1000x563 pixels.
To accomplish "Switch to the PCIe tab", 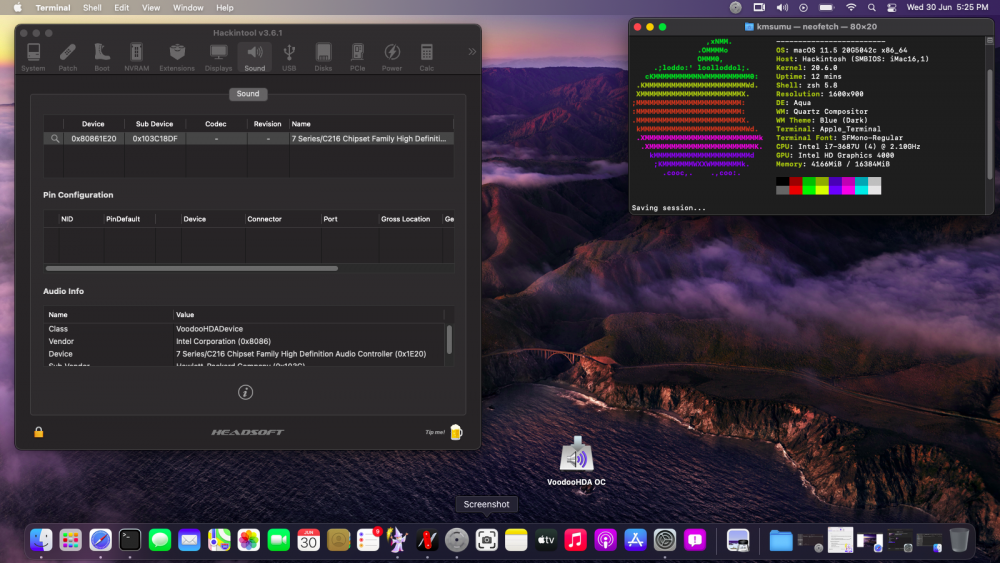I will pyautogui.click(x=358, y=57).
